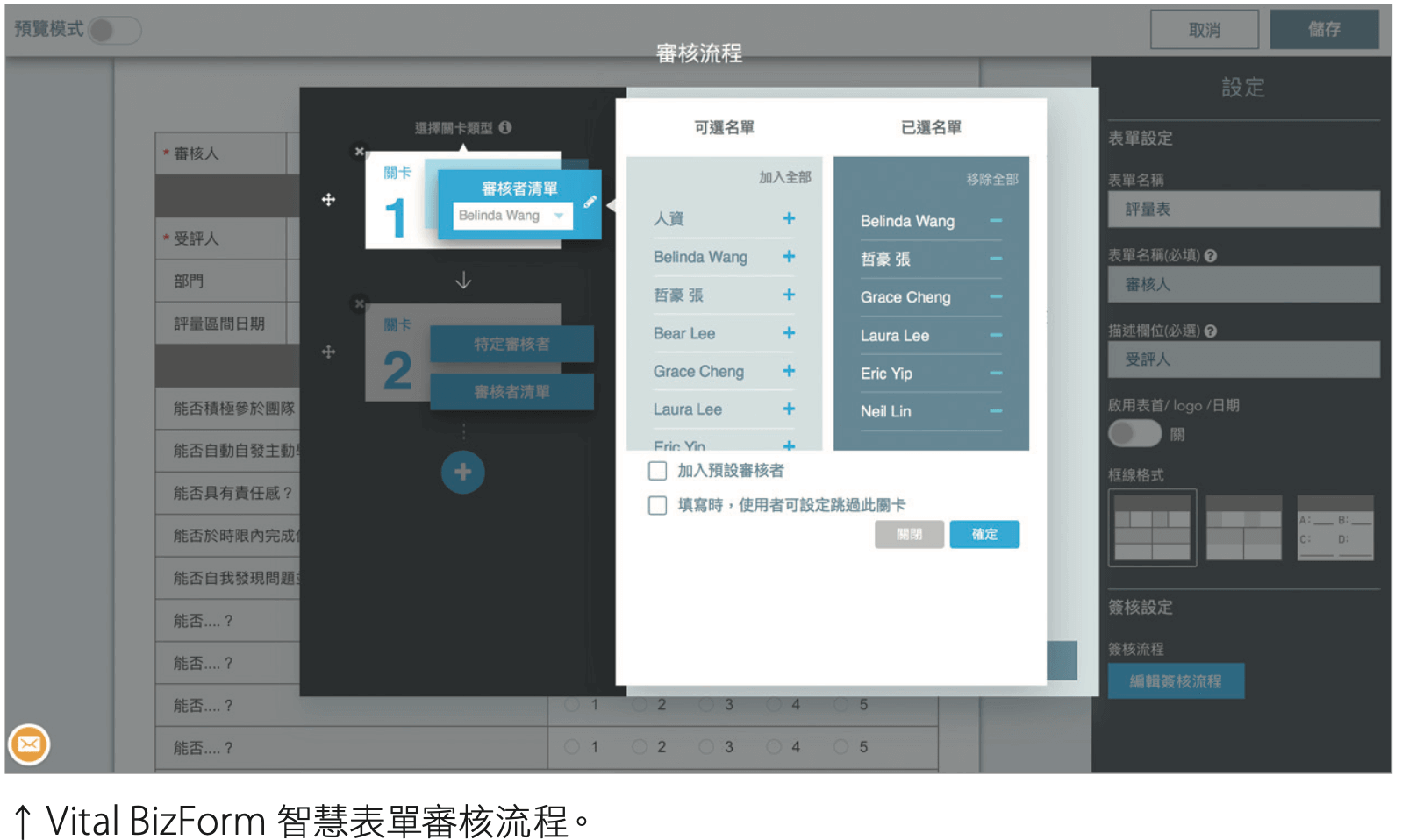
Task: Open help icon beside 表單名稱(必填)
Action: click(x=1210, y=256)
